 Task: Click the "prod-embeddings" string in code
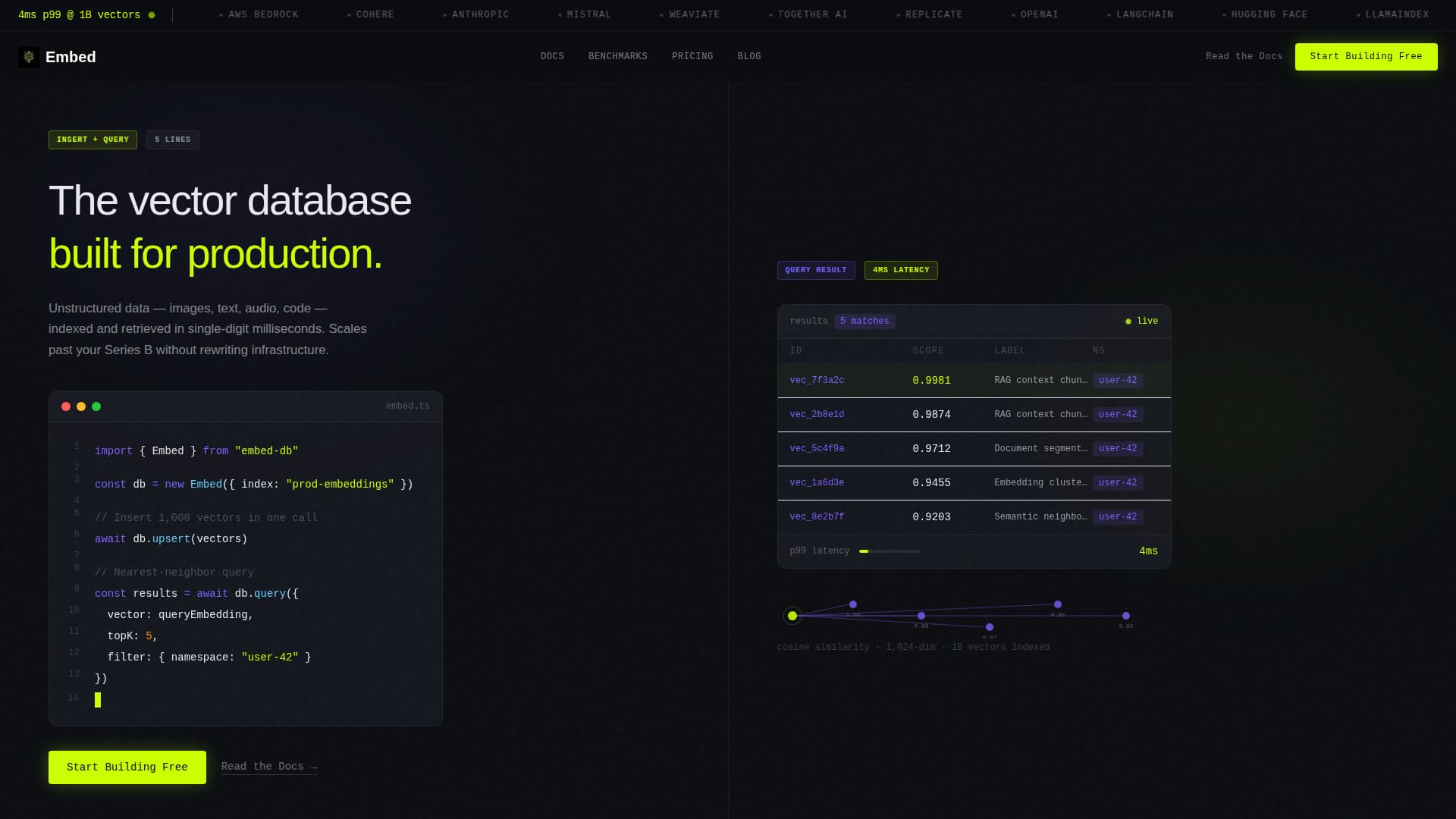coord(340,485)
